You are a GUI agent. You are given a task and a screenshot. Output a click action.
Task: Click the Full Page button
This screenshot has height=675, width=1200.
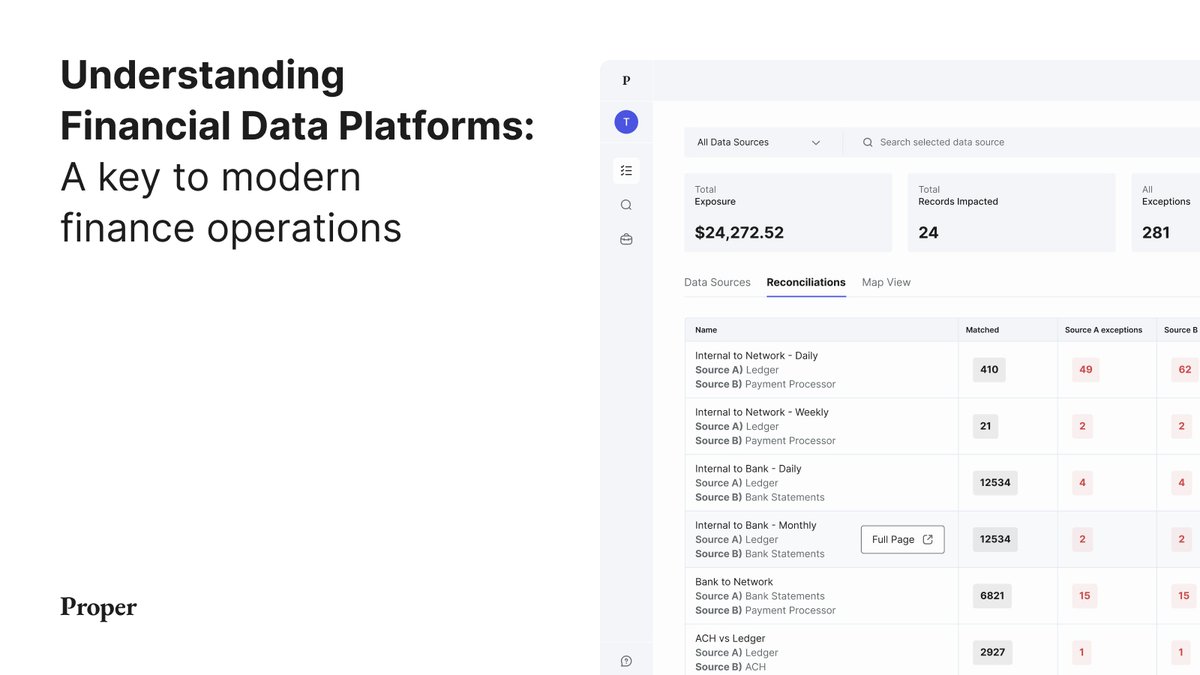point(902,539)
